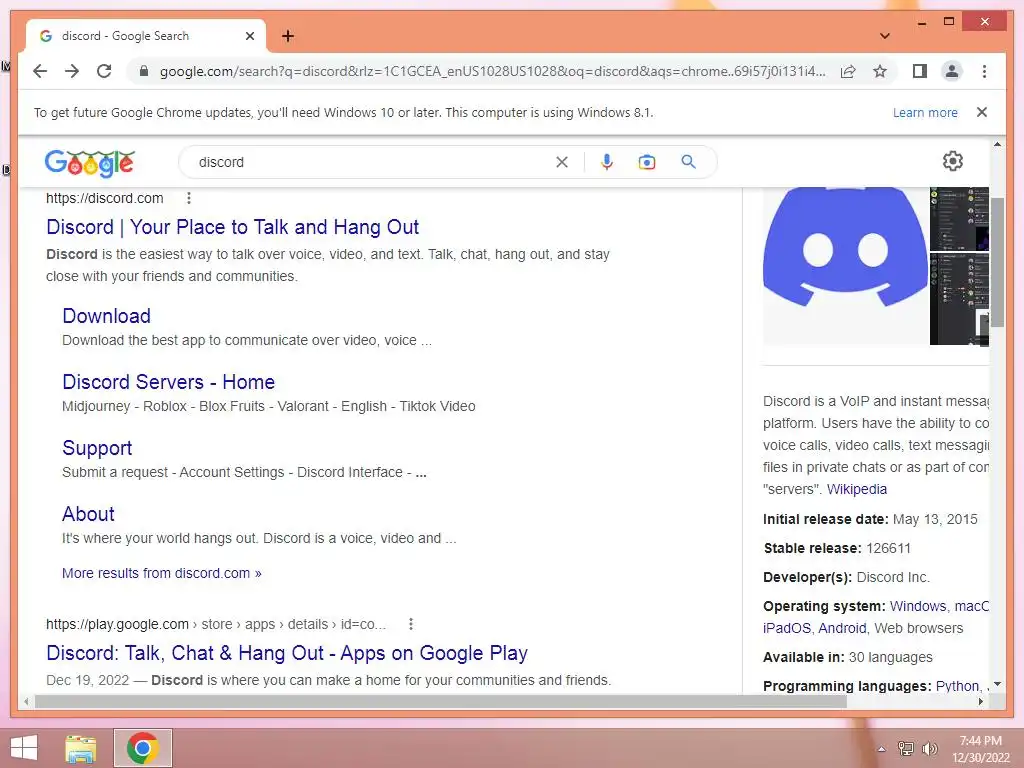Search by image using the camera icon
The width and height of the screenshot is (1024, 768).
(647, 162)
